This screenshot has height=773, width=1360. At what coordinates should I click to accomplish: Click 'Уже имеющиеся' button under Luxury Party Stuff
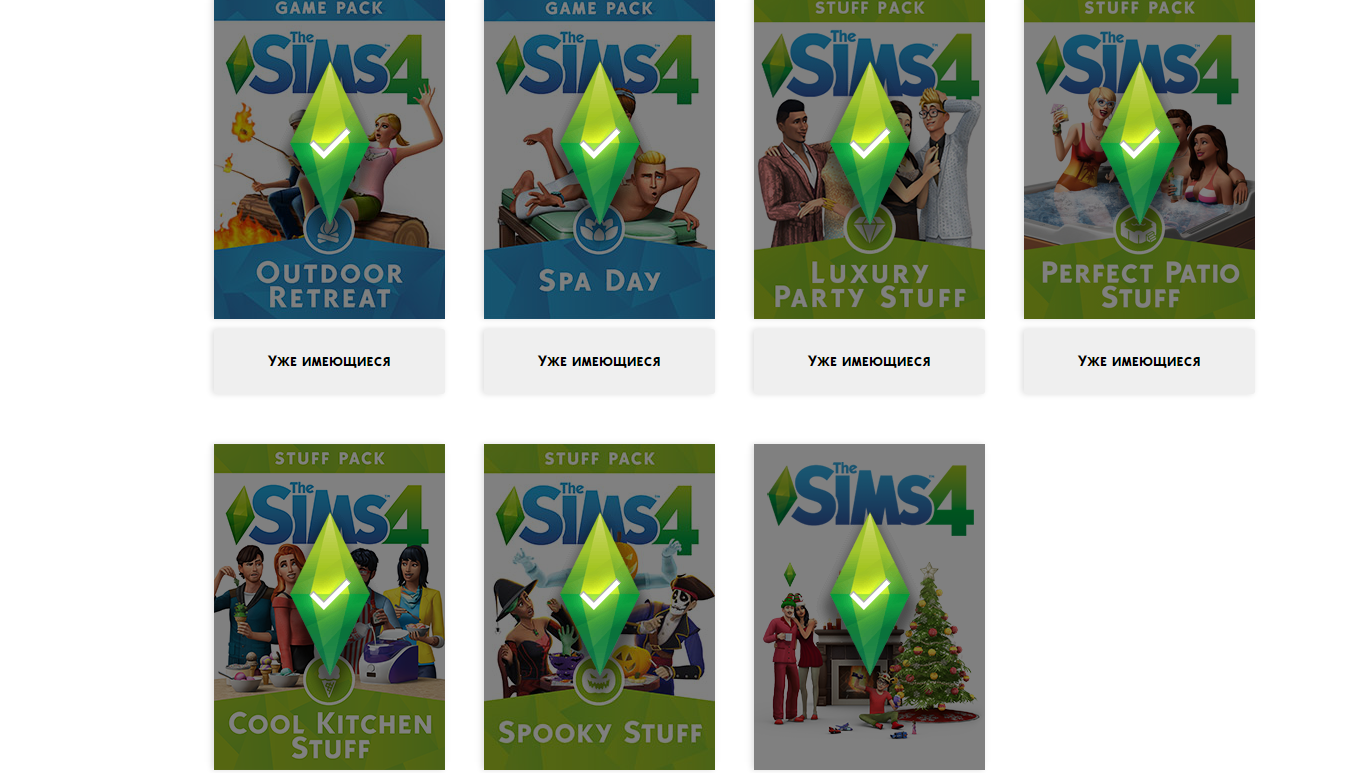coord(869,361)
